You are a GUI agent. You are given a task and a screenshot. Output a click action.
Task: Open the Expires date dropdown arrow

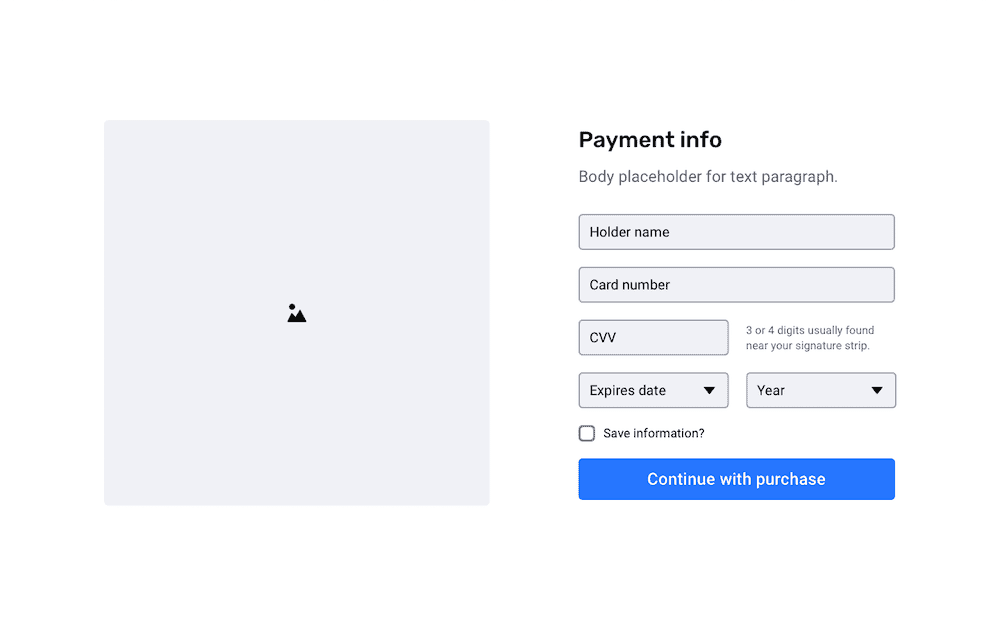coord(709,390)
